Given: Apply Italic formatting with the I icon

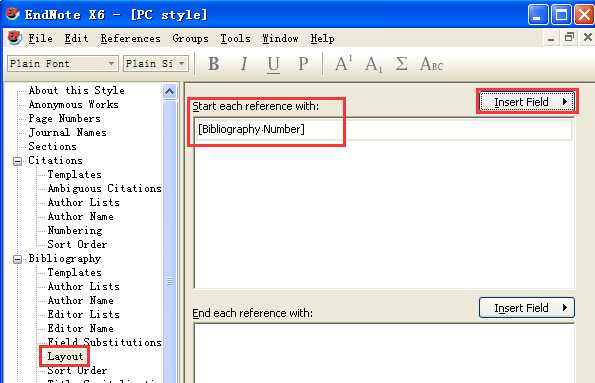Looking at the screenshot, I should point(244,64).
